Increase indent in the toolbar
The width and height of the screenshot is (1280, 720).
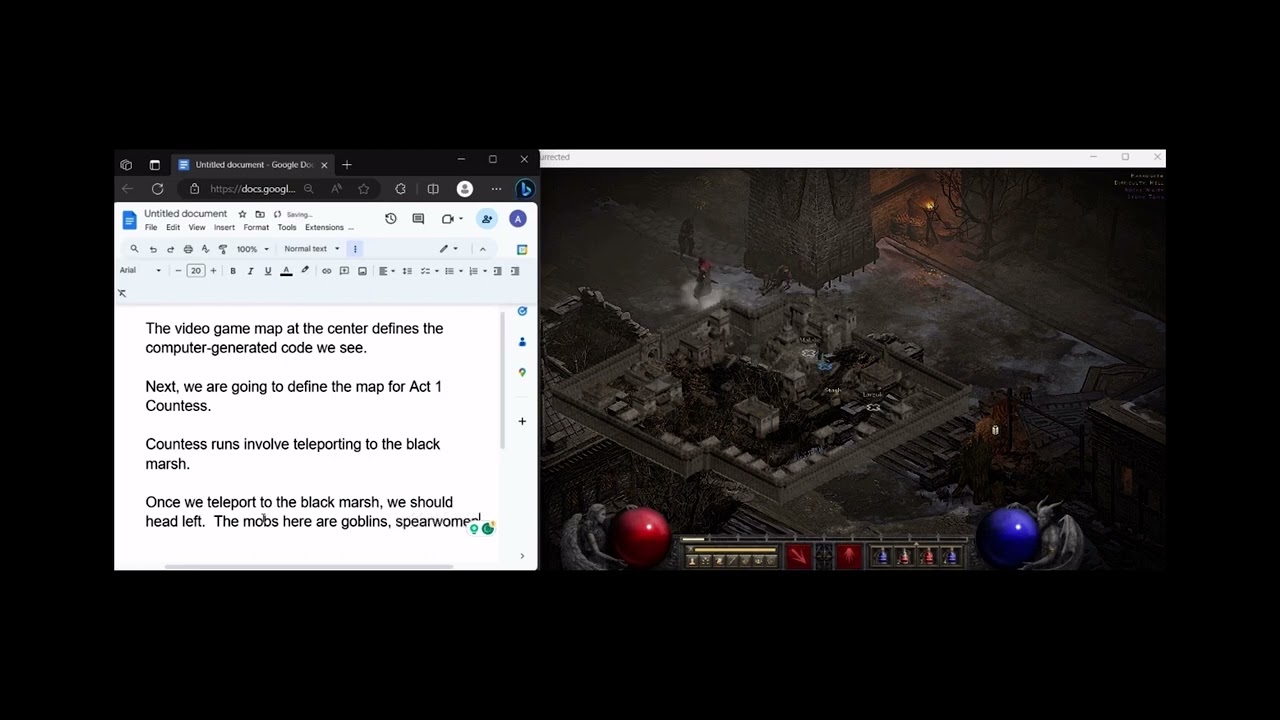(x=515, y=271)
